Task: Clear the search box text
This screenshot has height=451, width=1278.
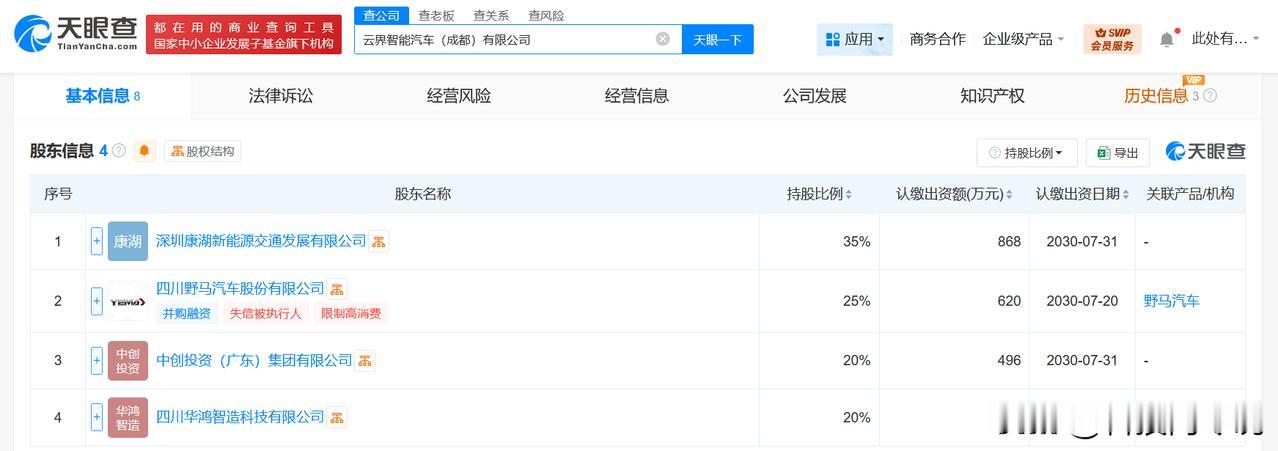Action: pyautogui.click(x=663, y=39)
